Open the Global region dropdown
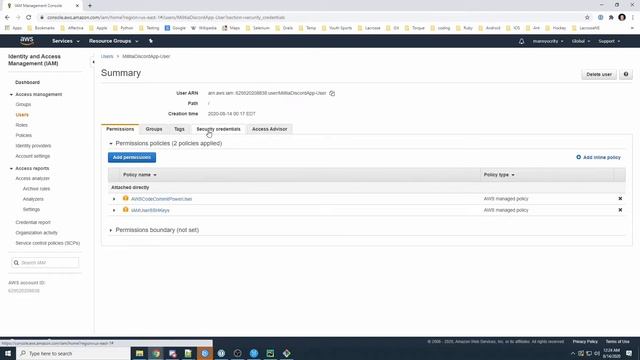Image resolution: width=640 pixels, height=360 pixels. tap(581, 41)
